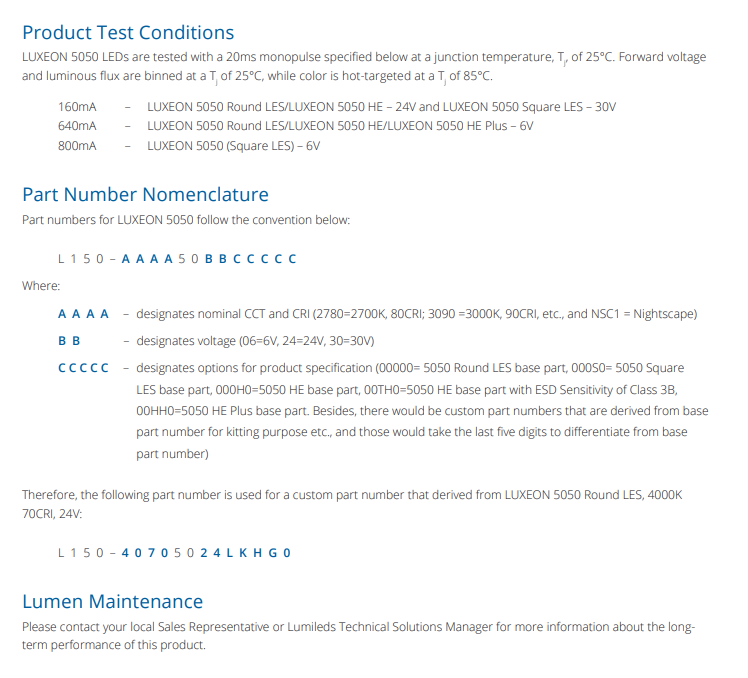The width and height of the screenshot is (748, 678).
Task: Click the blue CCCCC designator label
Action: (83, 368)
